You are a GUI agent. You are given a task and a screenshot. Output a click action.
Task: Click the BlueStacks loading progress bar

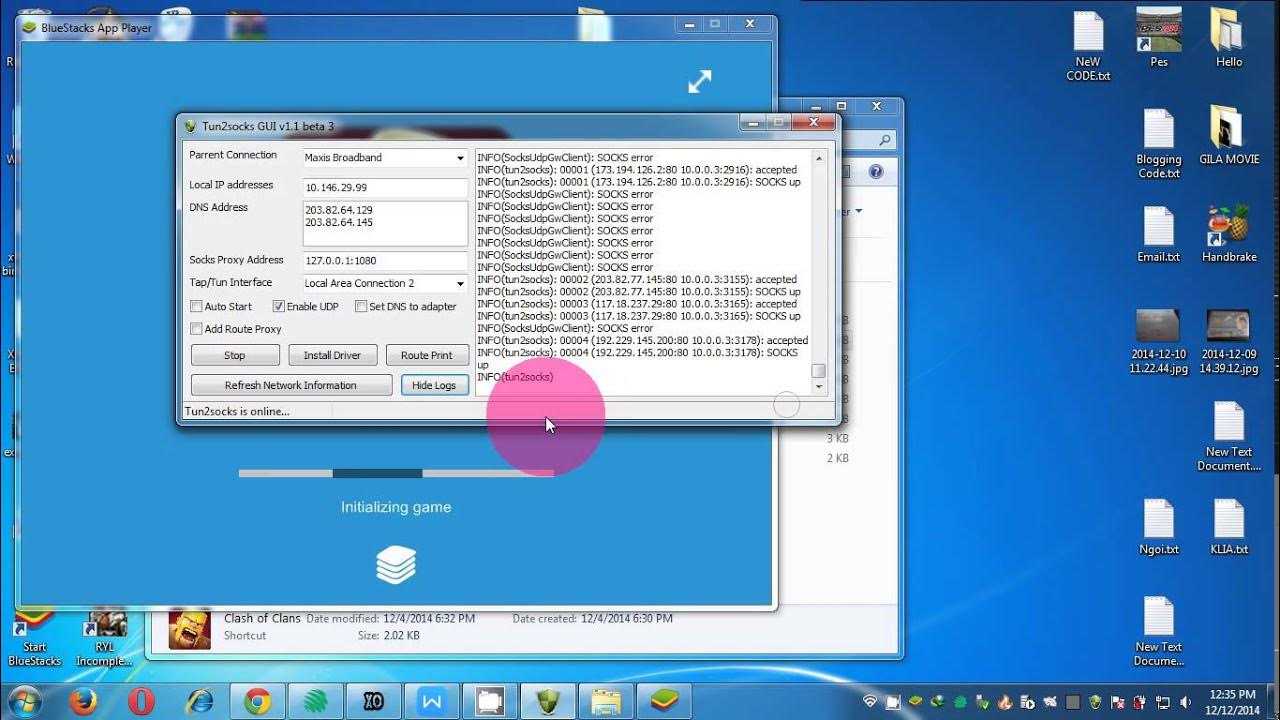coord(396,473)
